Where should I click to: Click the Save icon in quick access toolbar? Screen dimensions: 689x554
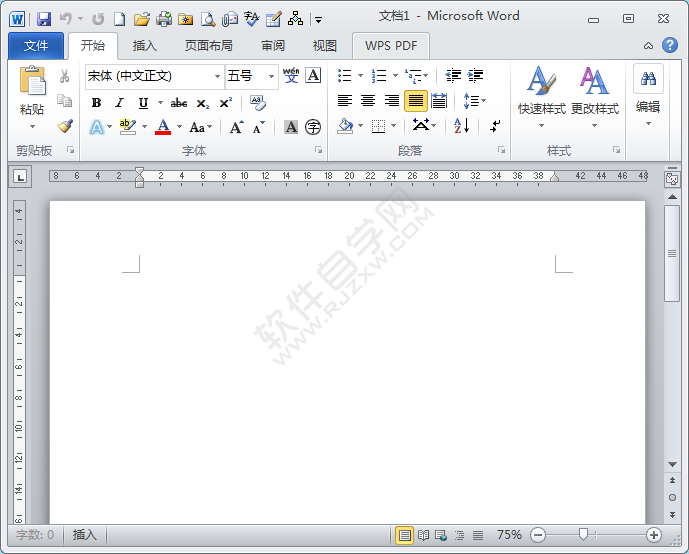click(43, 18)
